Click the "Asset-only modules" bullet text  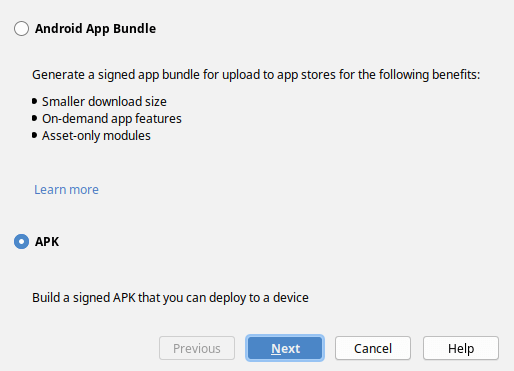coord(96,136)
